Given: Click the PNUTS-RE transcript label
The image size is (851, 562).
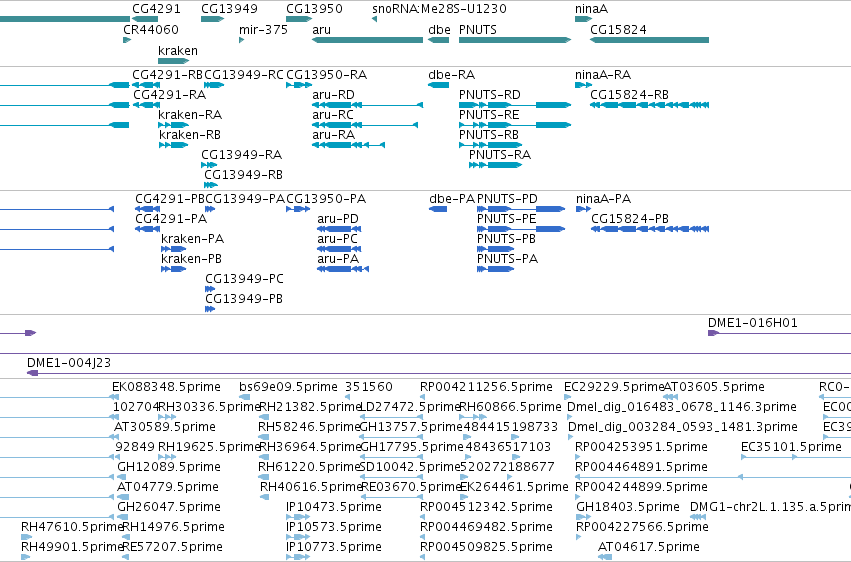Looking at the screenshot, I should (489, 115).
